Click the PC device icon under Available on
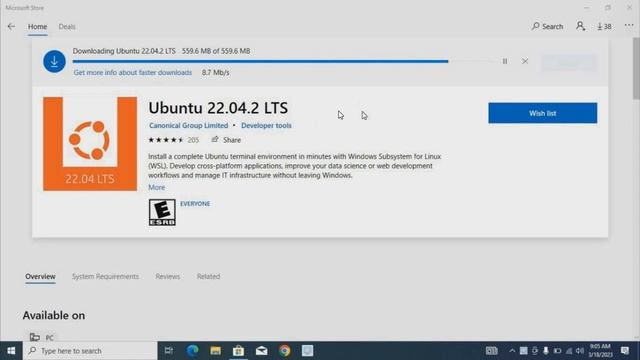640x360 pixels. pyautogui.click(x=35, y=337)
